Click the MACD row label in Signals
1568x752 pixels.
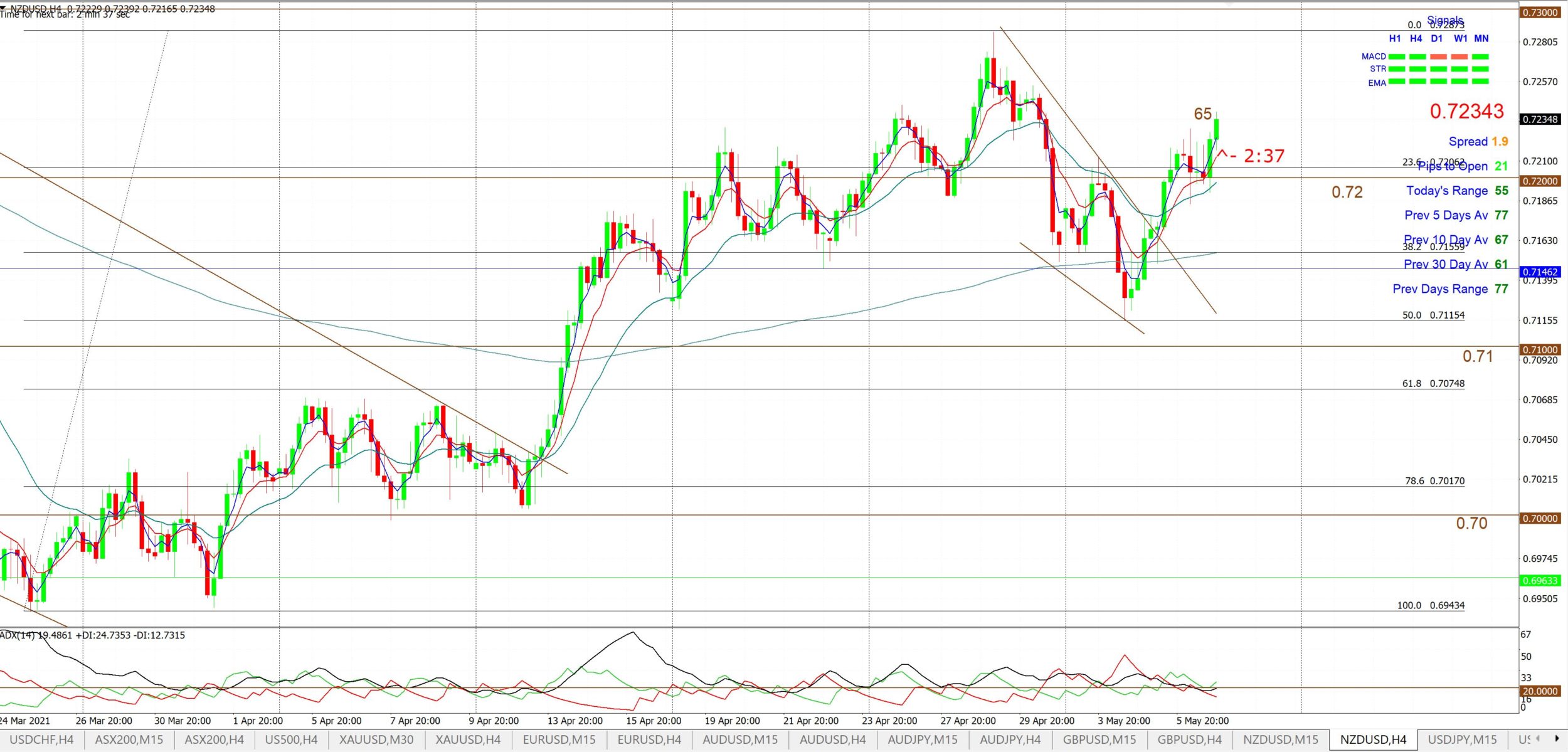click(1374, 56)
